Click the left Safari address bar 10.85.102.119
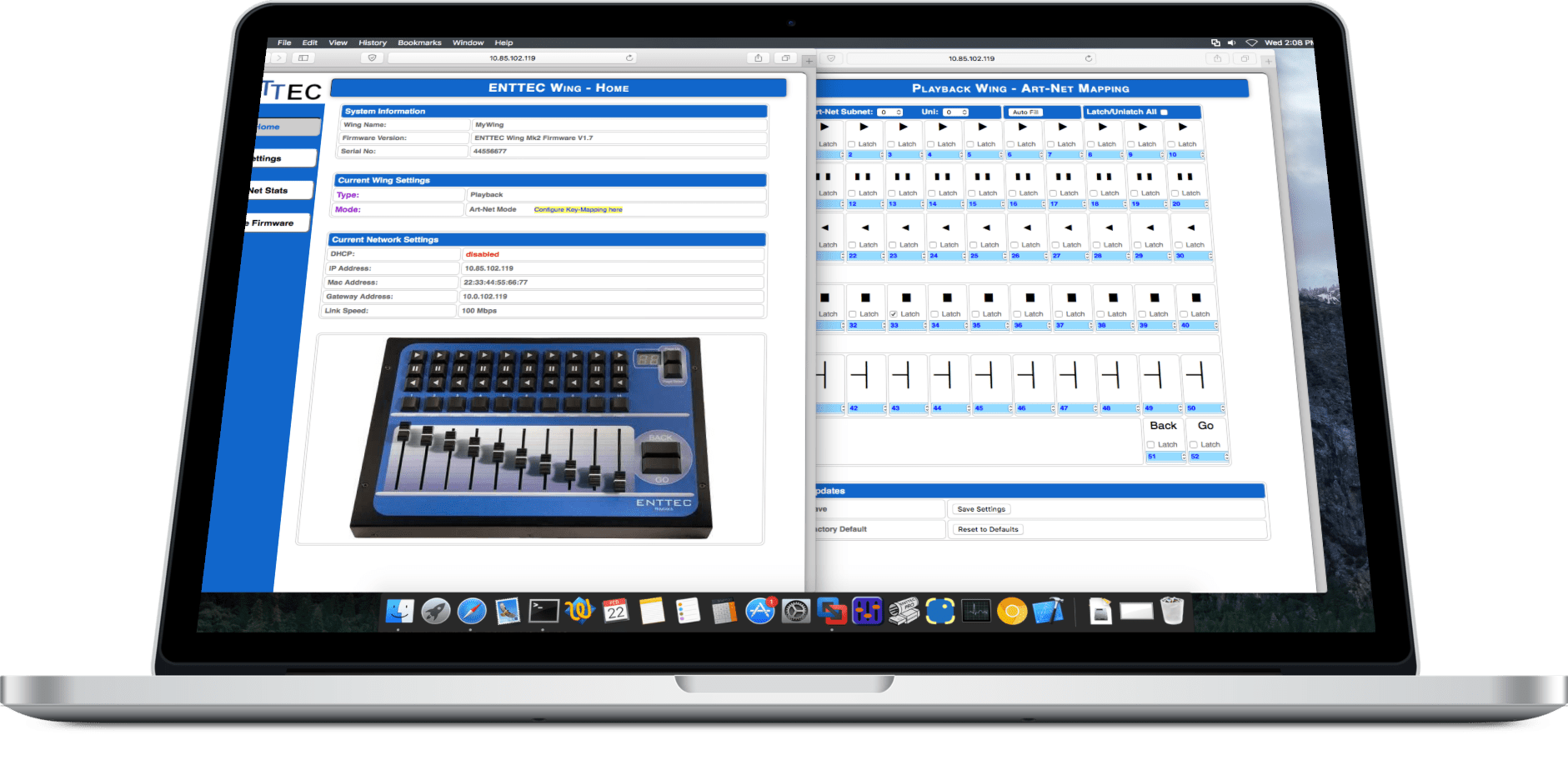Screen dimensions: 1568x765 click(512, 58)
